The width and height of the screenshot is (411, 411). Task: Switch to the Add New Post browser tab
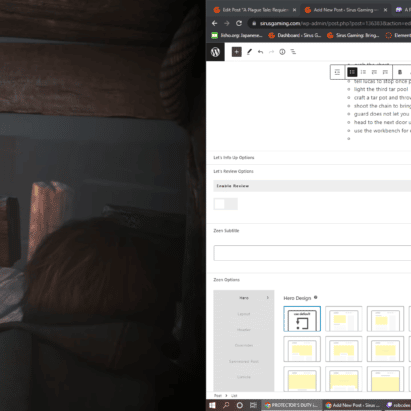(346, 10)
